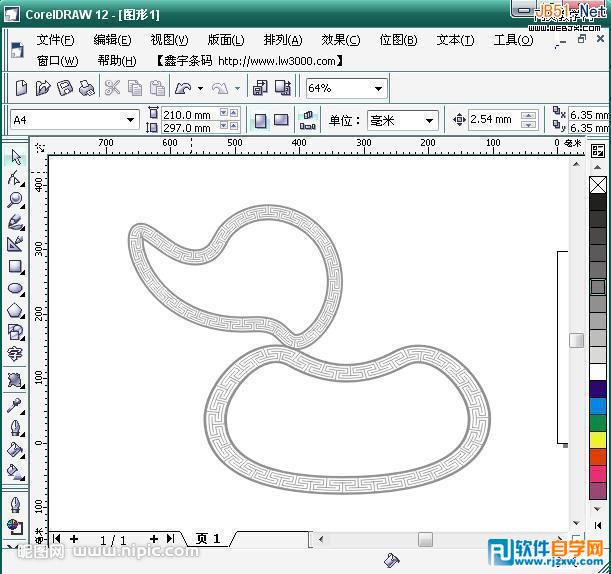Toggle landscape page orientation
Screen dimensions: 611x574
pyautogui.click(x=281, y=120)
